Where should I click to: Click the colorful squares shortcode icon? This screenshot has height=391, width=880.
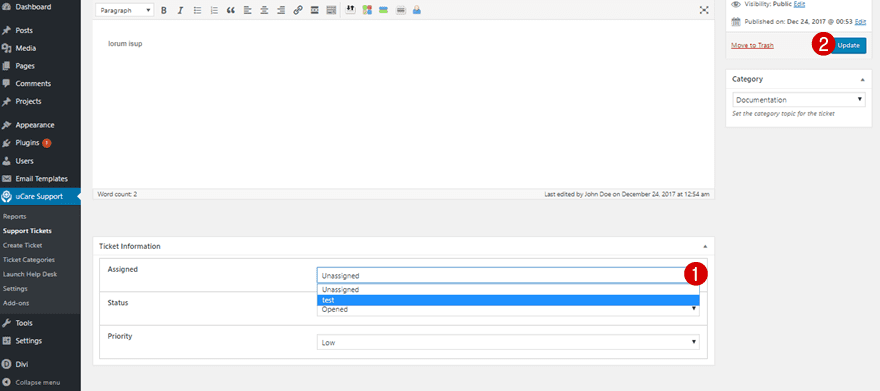point(367,10)
